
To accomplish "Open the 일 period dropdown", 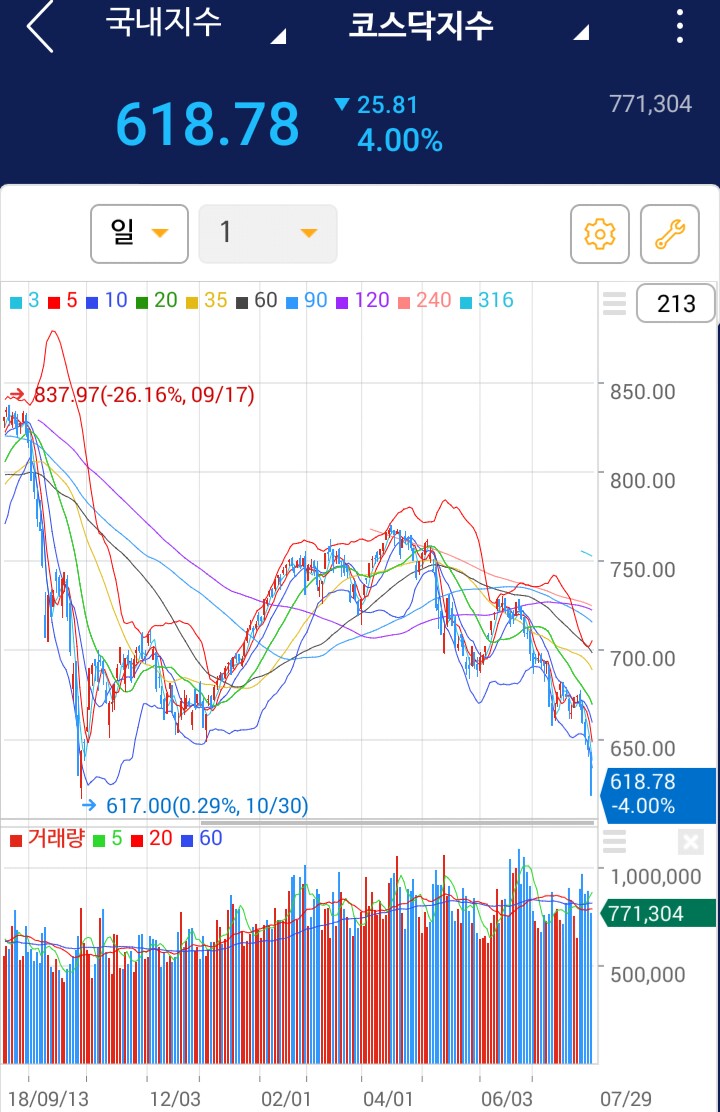I will point(139,233).
